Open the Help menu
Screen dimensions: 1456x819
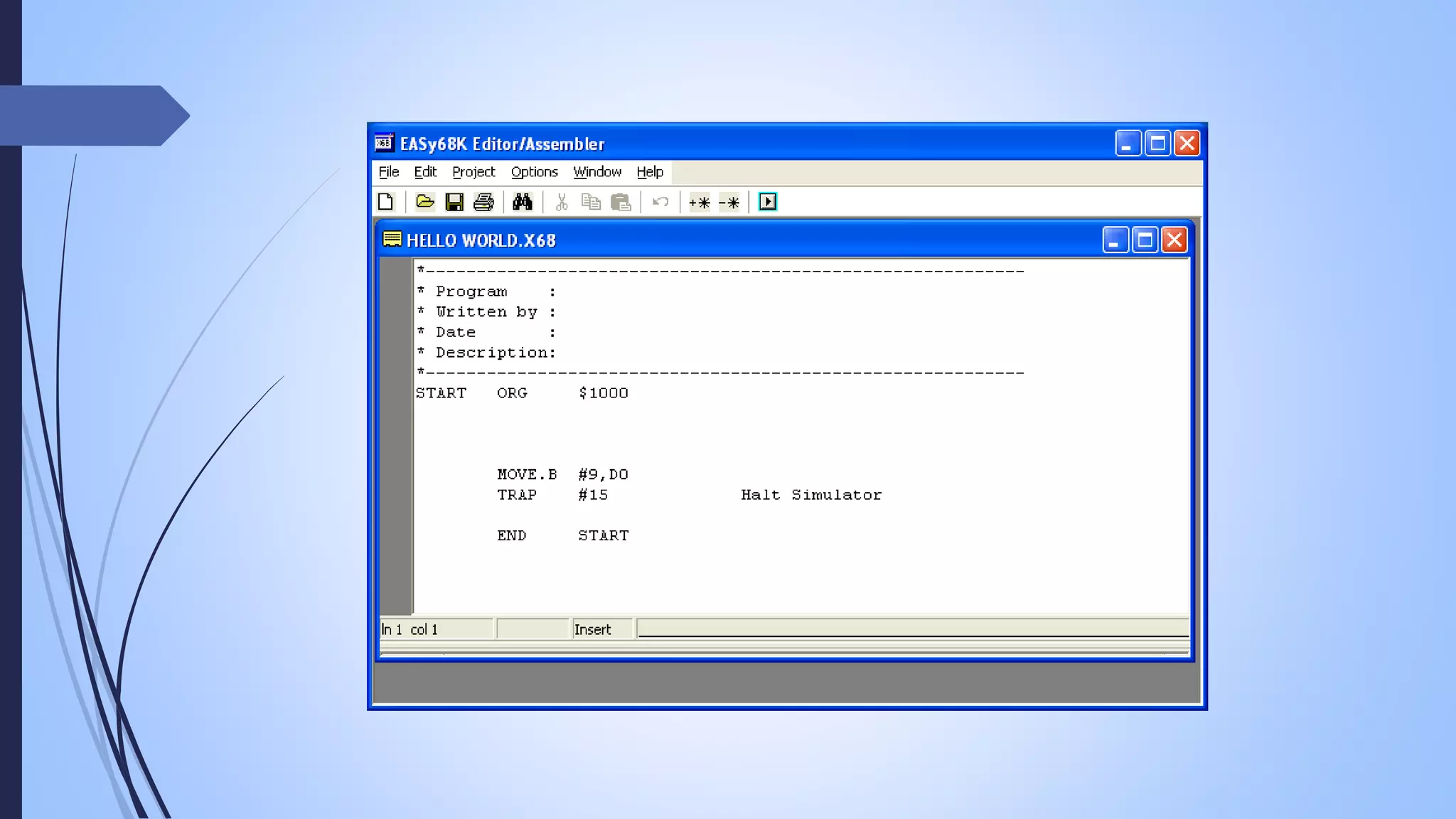(649, 172)
